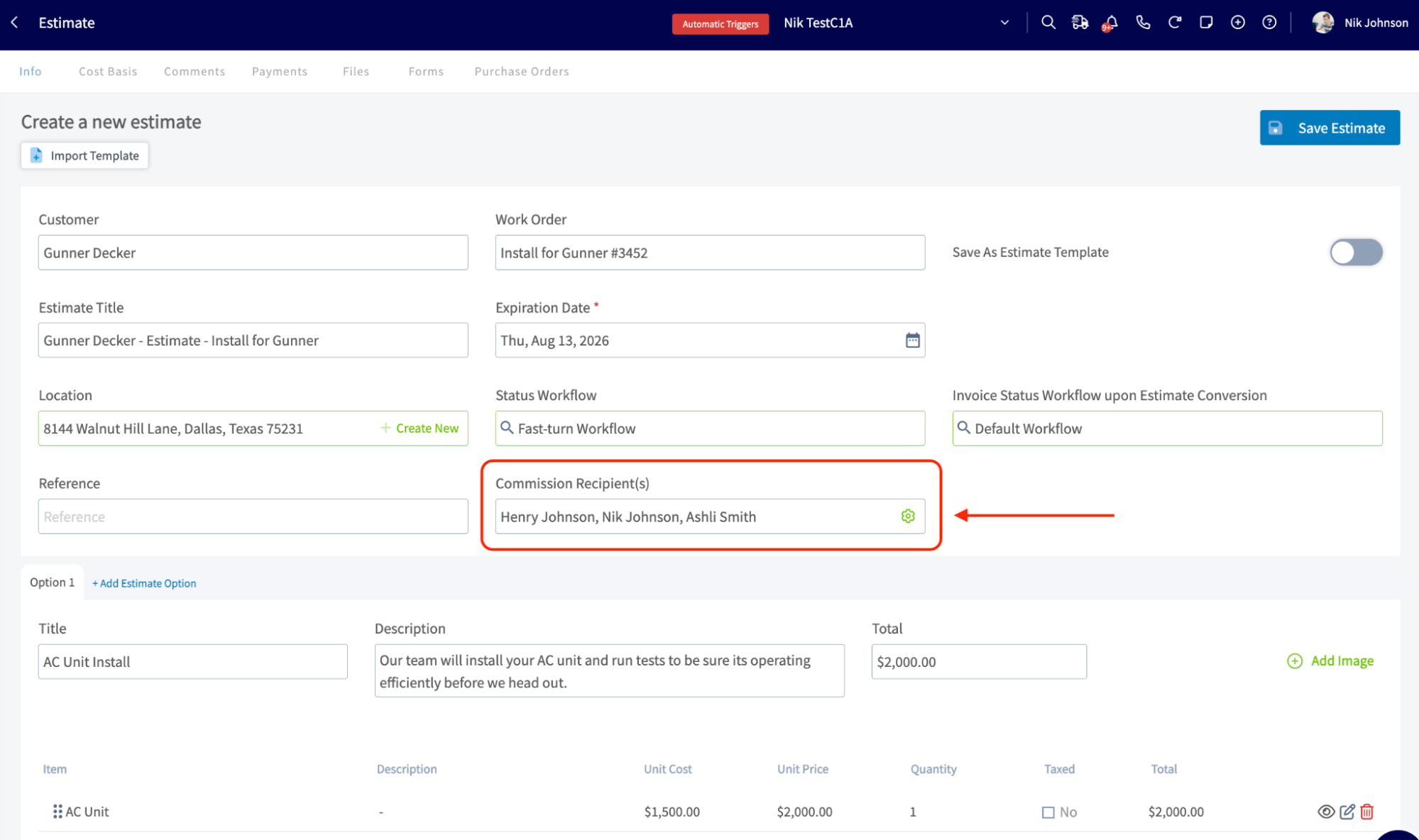
Task: Check the Taxed box for AC Unit
Action: coord(1048,812)
